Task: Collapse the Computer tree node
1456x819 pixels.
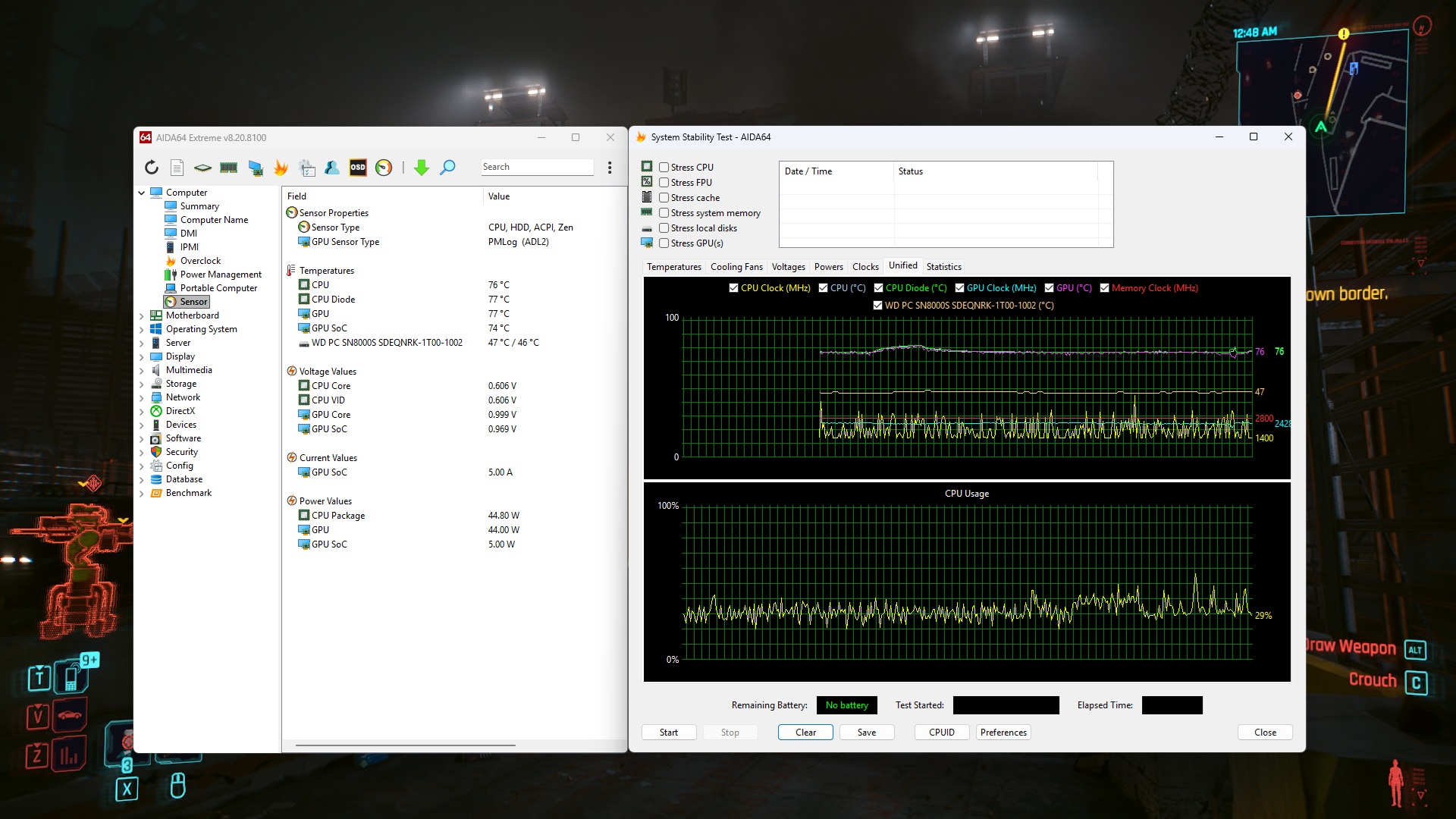Action: [142, 193]
